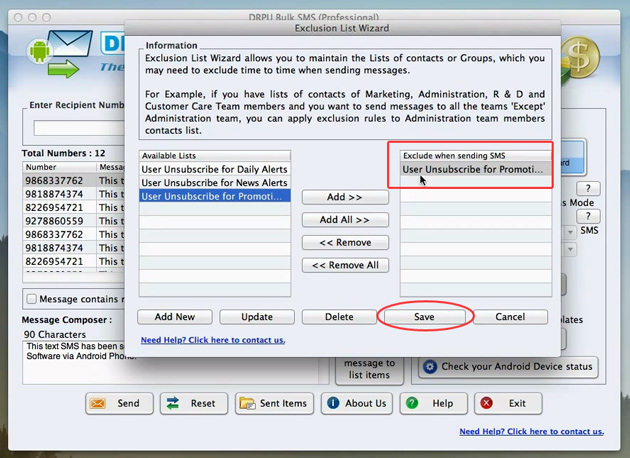This screenshot has width=630, height=458.
Task: Click the green Help question icon
Action: pos(412,403)
